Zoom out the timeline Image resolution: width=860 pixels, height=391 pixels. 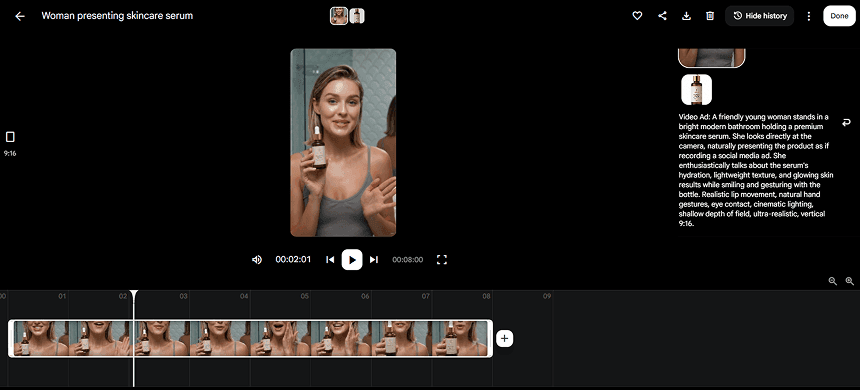point(833,281)
